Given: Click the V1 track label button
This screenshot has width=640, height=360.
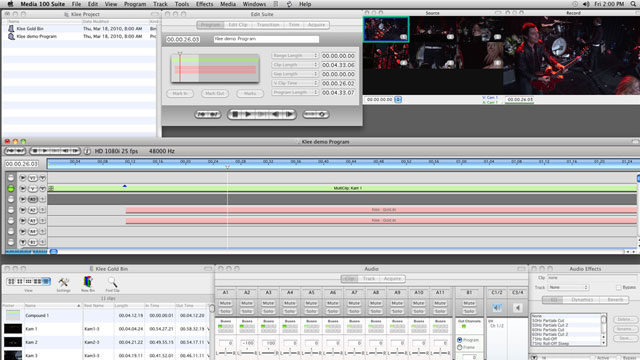Looking at the screenshot, I should click(x=32, y=178).
